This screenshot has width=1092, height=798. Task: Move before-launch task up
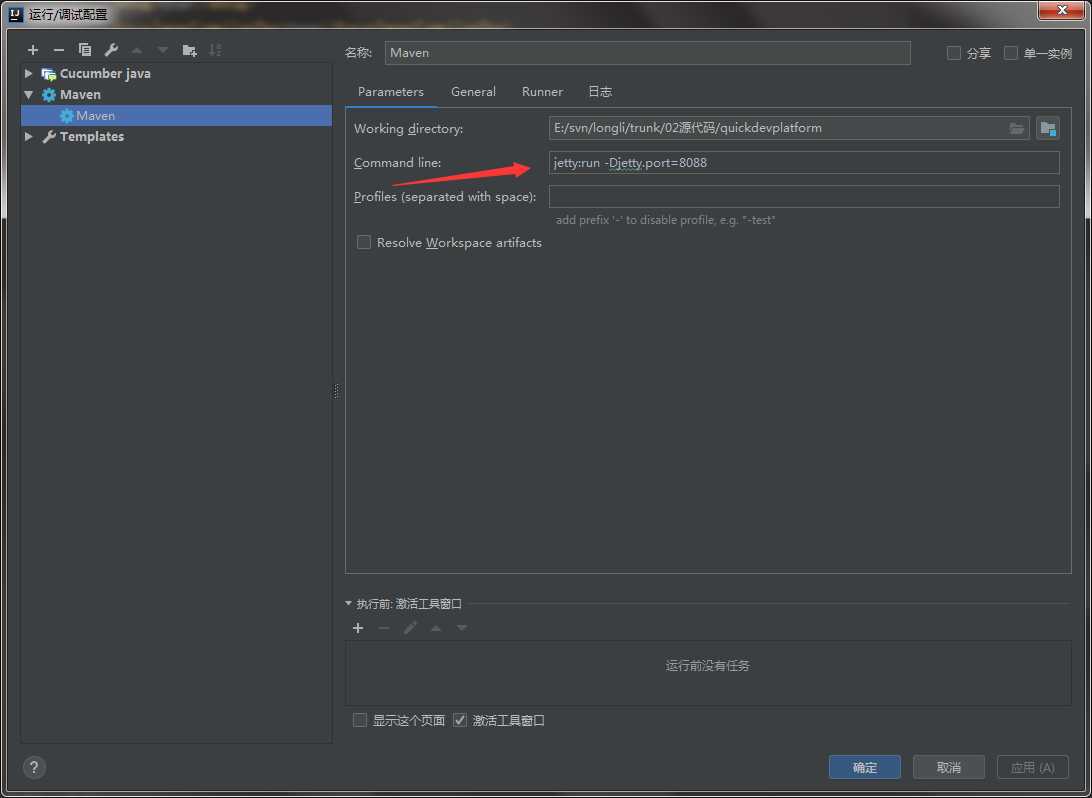436,628
